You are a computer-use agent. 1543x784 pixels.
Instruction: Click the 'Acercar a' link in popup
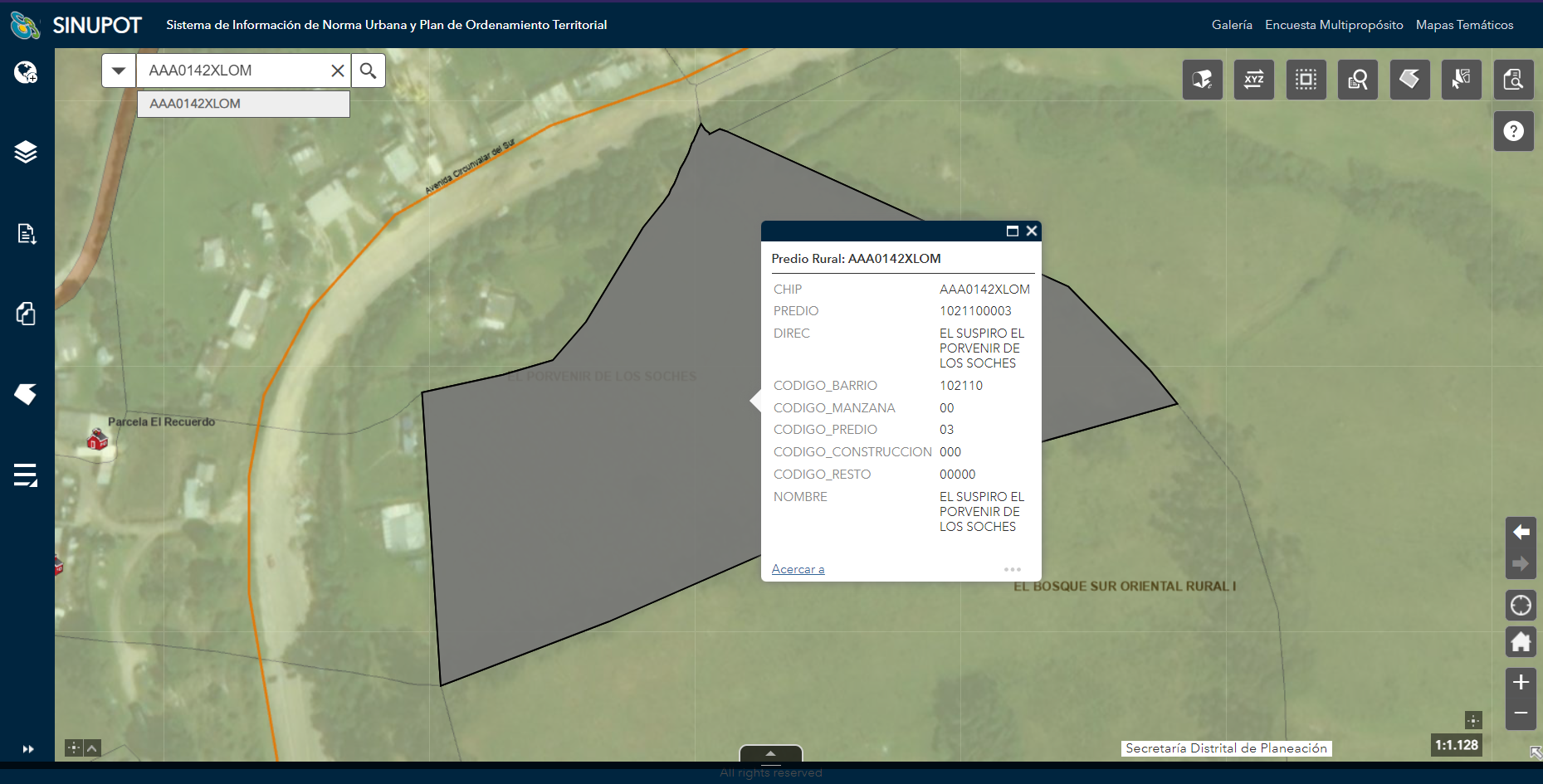coord(798,569)
